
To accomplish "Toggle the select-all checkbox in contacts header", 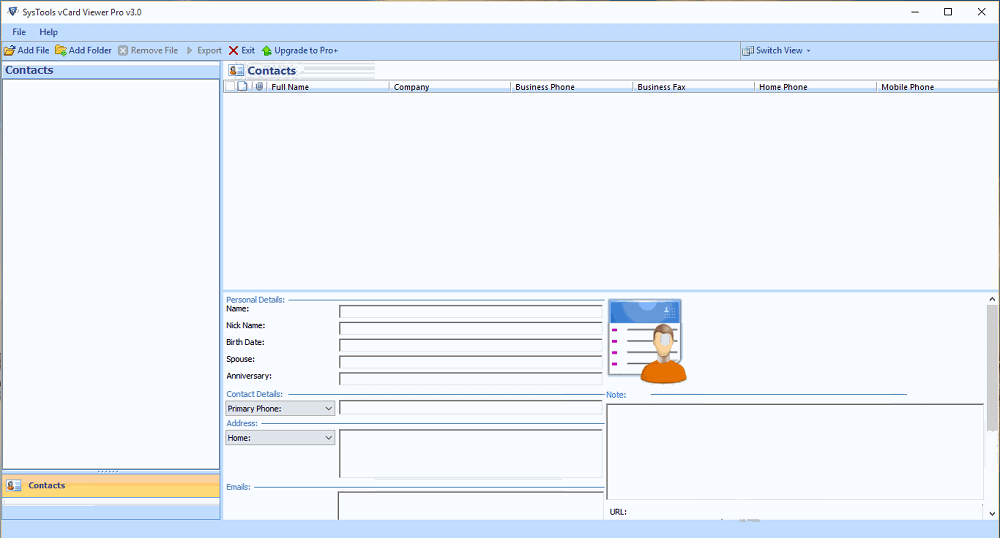I will tap(230, 86).
